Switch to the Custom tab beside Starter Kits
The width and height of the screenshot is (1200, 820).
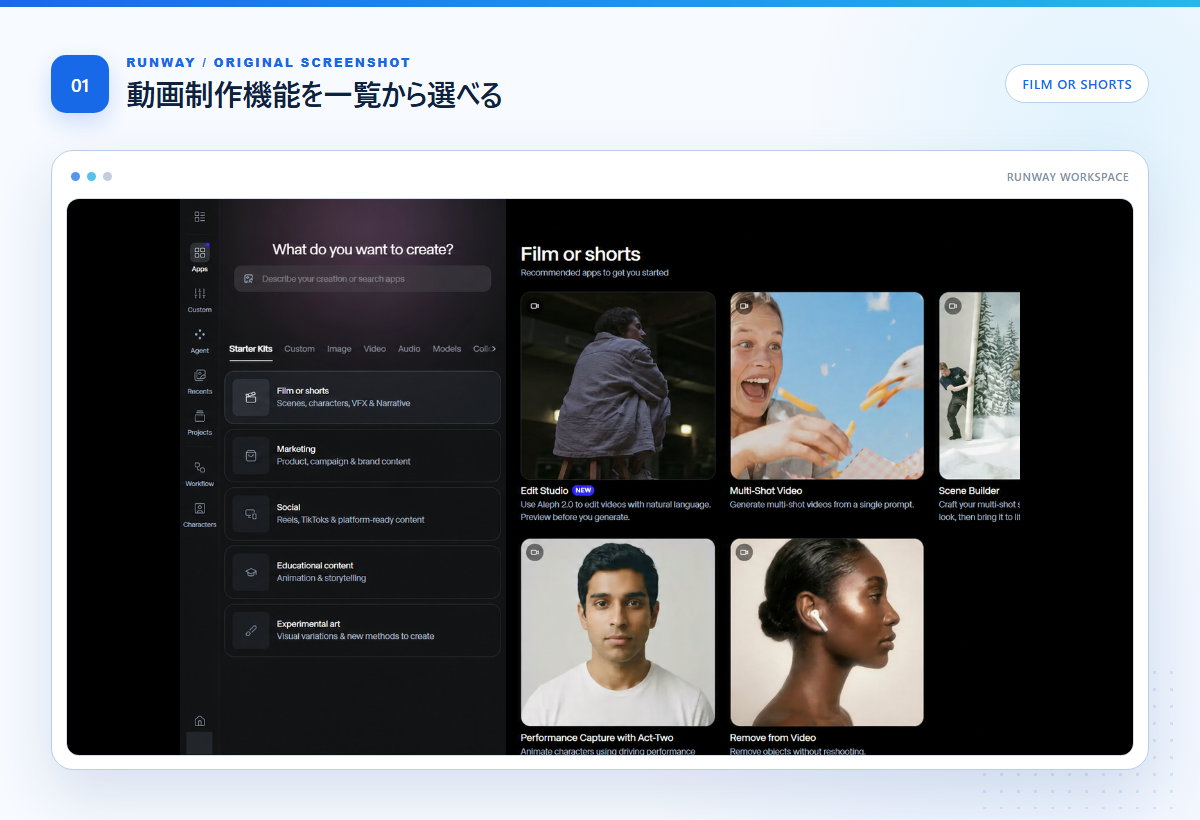(x=299, y=349)
